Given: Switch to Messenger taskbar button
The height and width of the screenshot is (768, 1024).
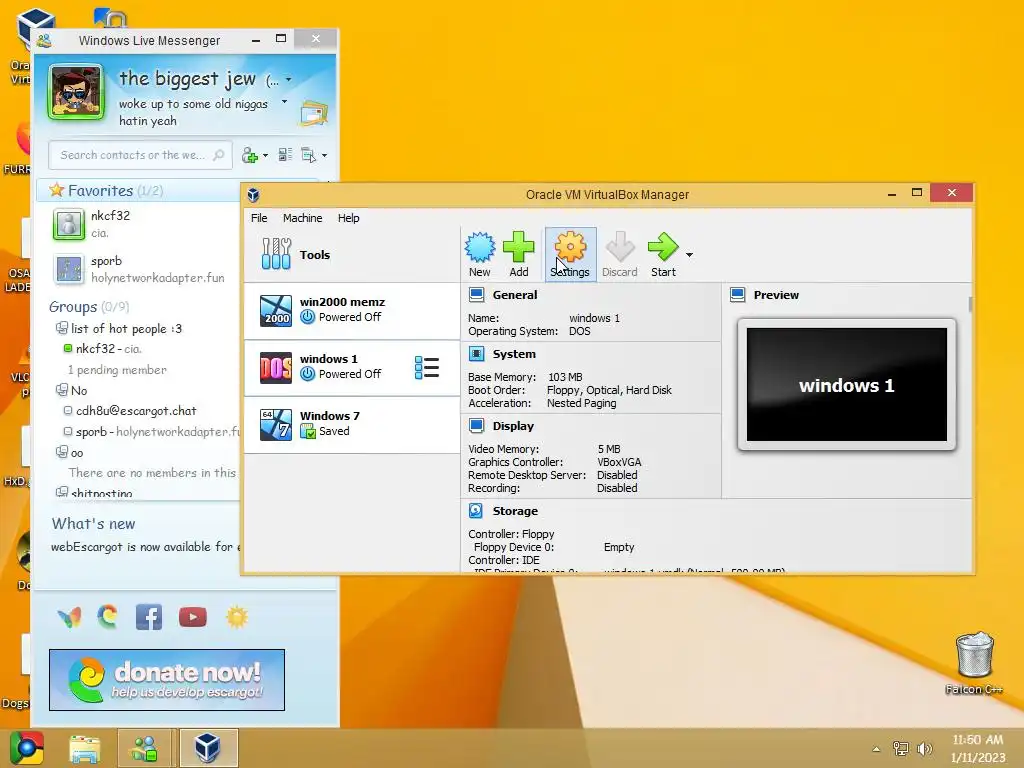Looking at the screenshot, I should (x=145, y=748).
